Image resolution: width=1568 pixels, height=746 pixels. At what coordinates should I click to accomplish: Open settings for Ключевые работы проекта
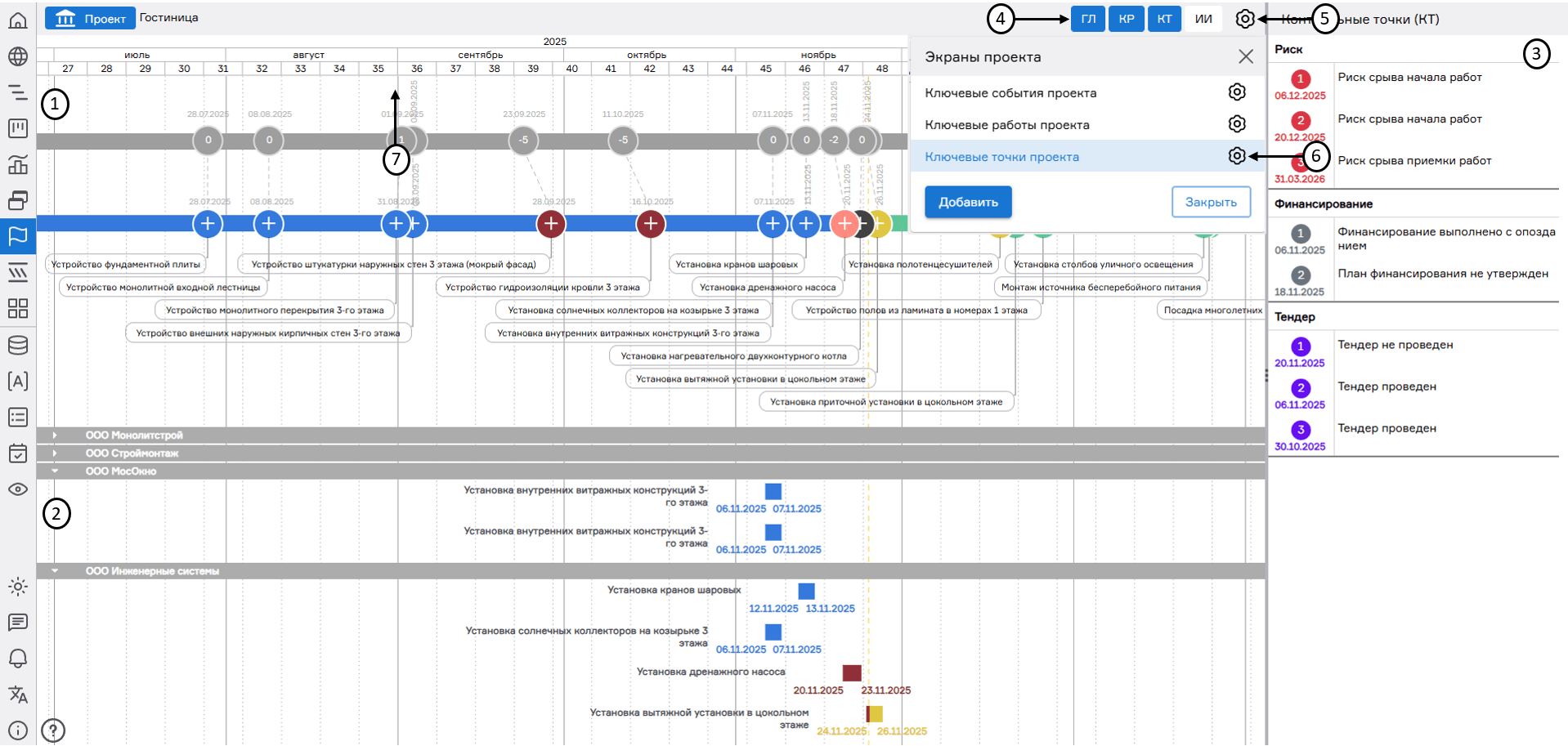1237,124
